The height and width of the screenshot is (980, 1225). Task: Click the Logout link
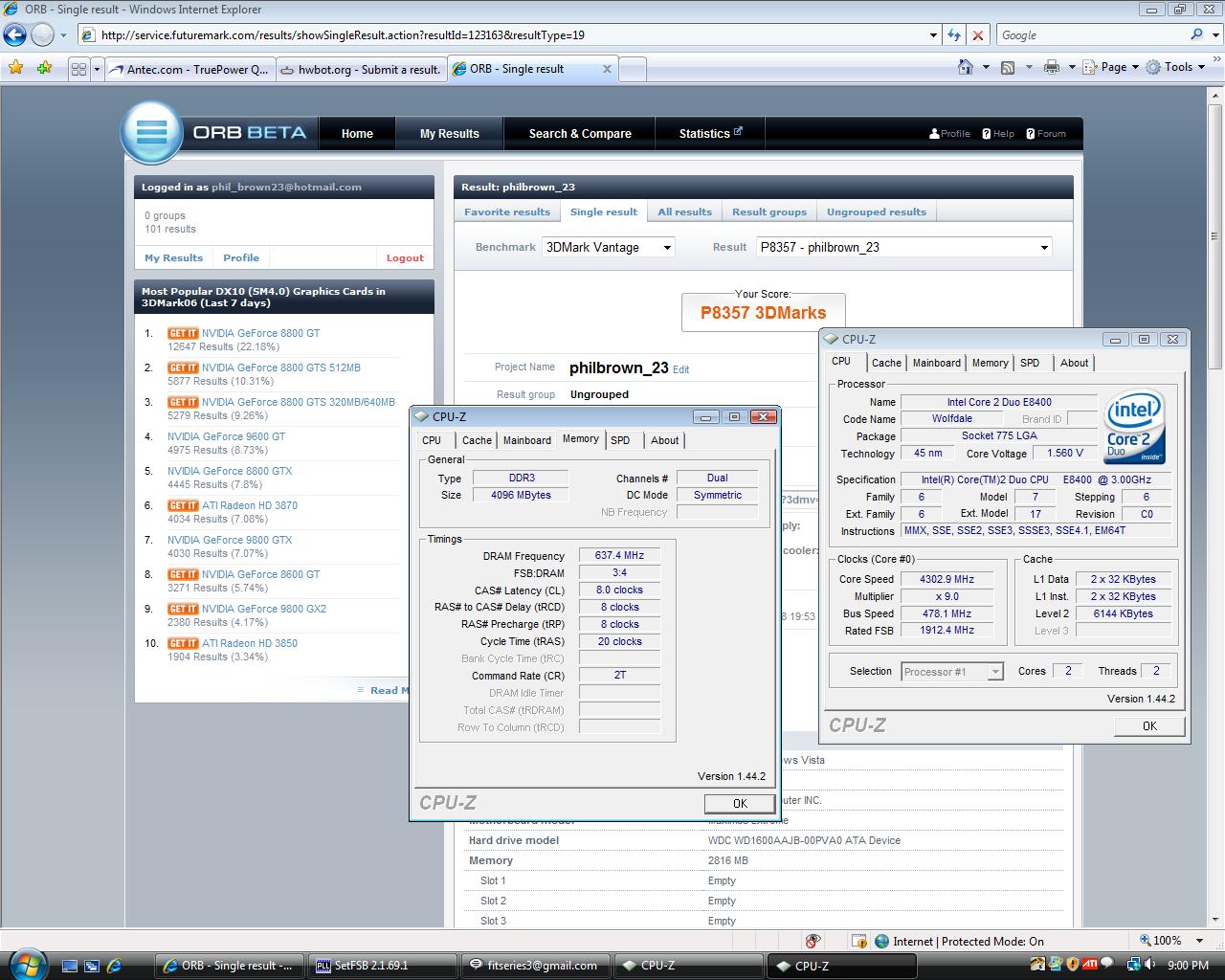[405, 257]
